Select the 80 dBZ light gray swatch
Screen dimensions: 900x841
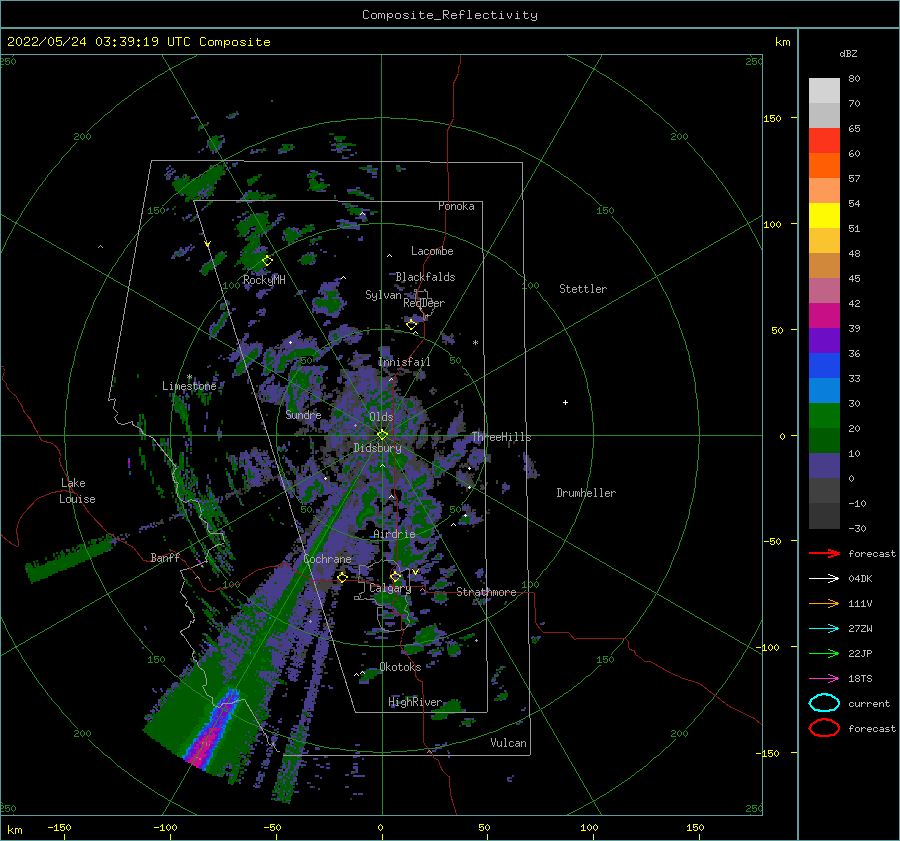tap(824, 90)
